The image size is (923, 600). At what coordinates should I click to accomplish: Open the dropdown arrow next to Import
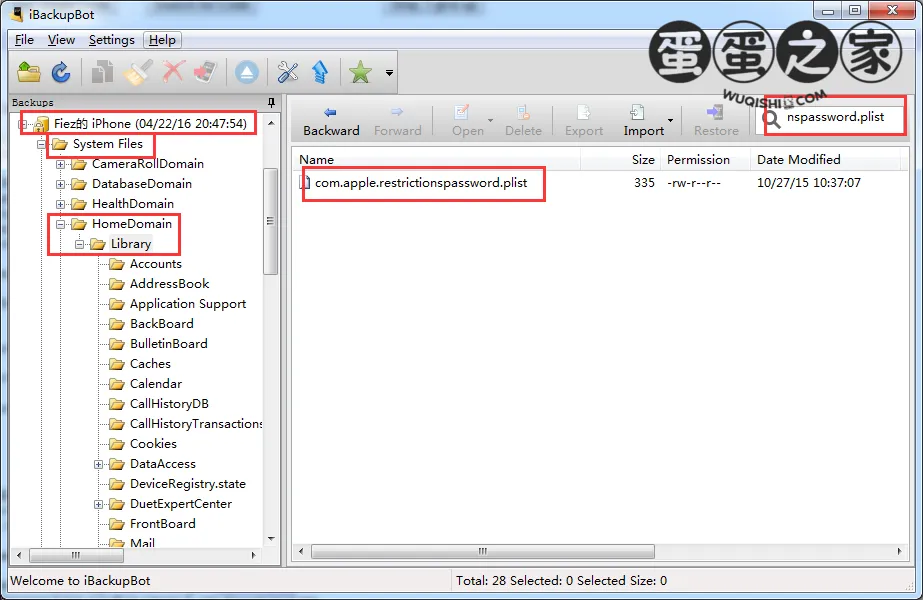[x=670, y=120]
